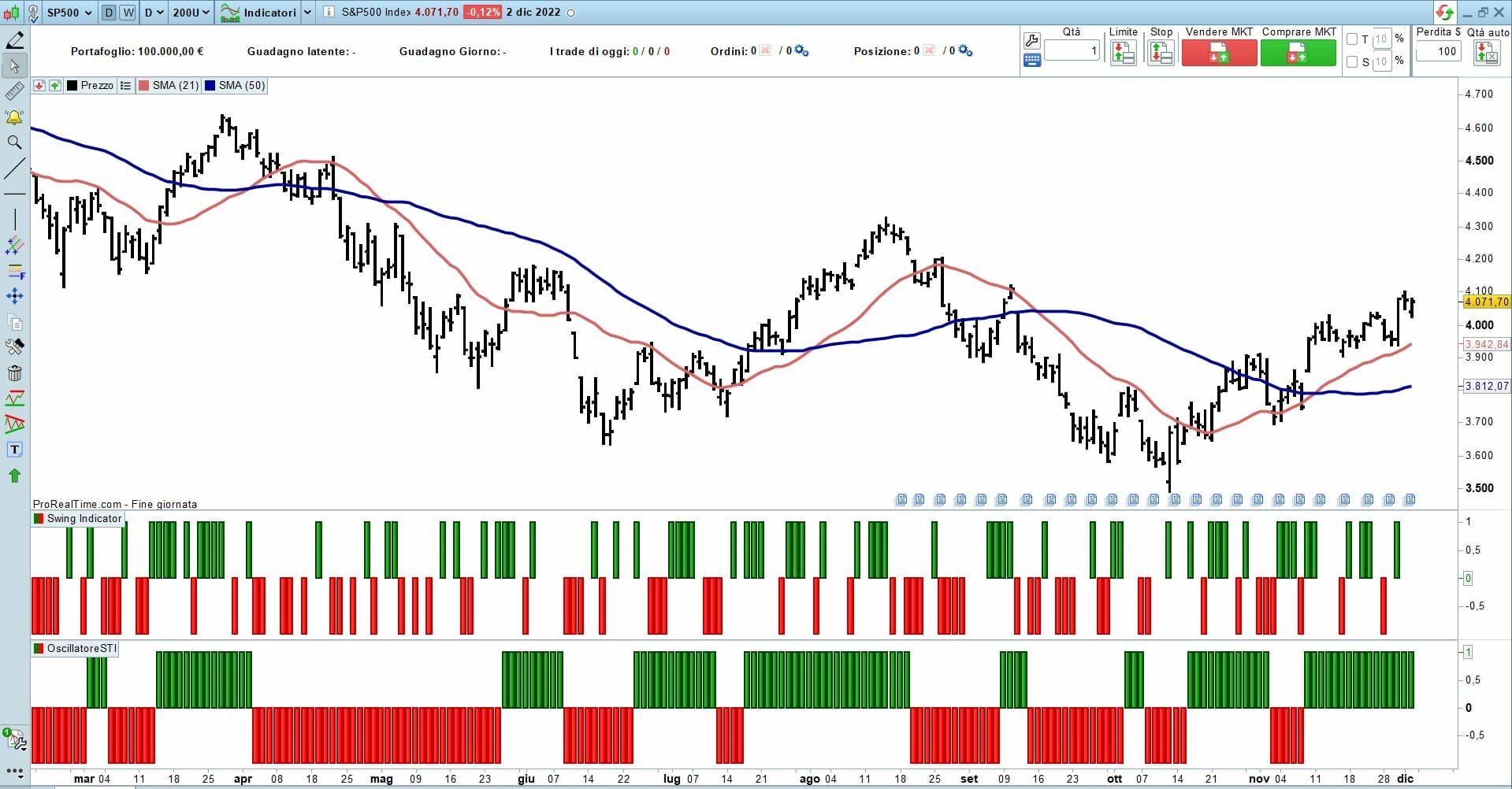The width and height of the screenshot is (1512, 789).
Task: Select the ruler measurement tool
Action: click(14, 92)
